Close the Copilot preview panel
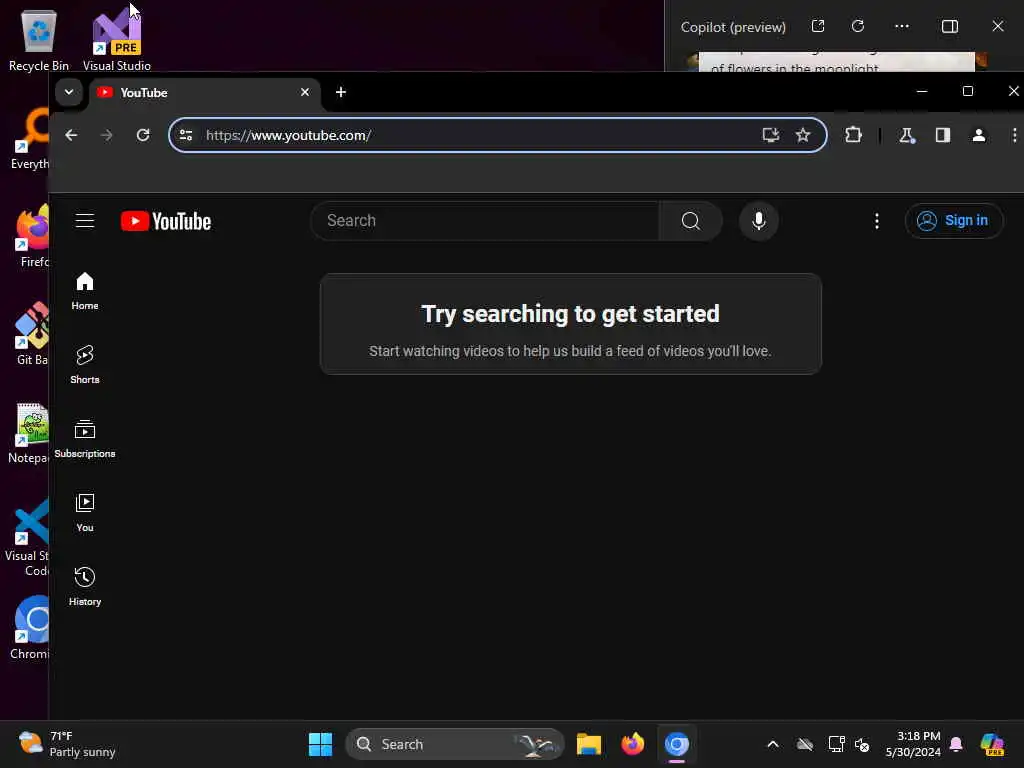The image size is (1024, 768). [x=997, y=26]
